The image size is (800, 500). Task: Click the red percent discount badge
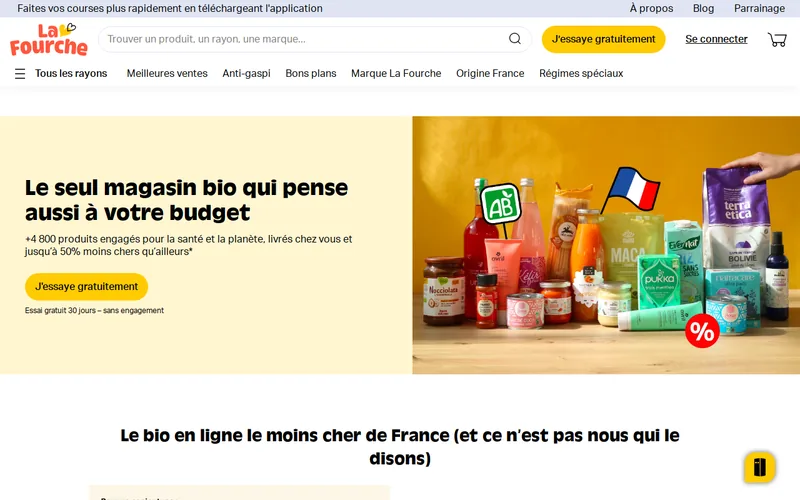(702, 331)
